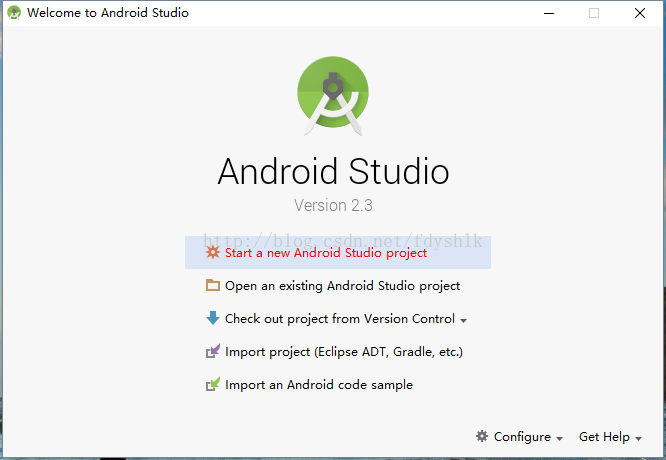
Task: Close the Welcome to Android Studio window
Action: click(x=640, y=13)
